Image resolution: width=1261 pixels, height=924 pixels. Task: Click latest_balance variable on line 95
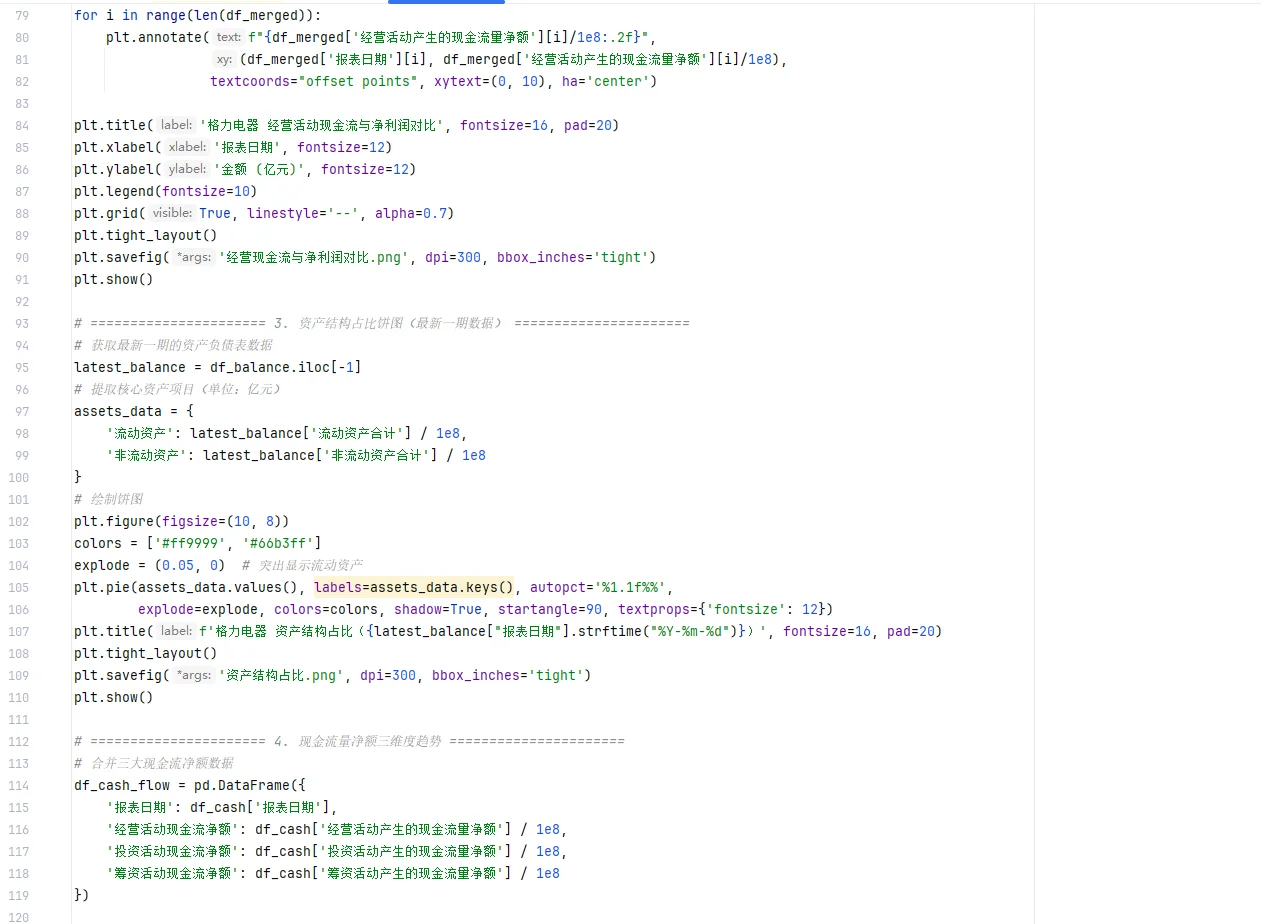130,368
